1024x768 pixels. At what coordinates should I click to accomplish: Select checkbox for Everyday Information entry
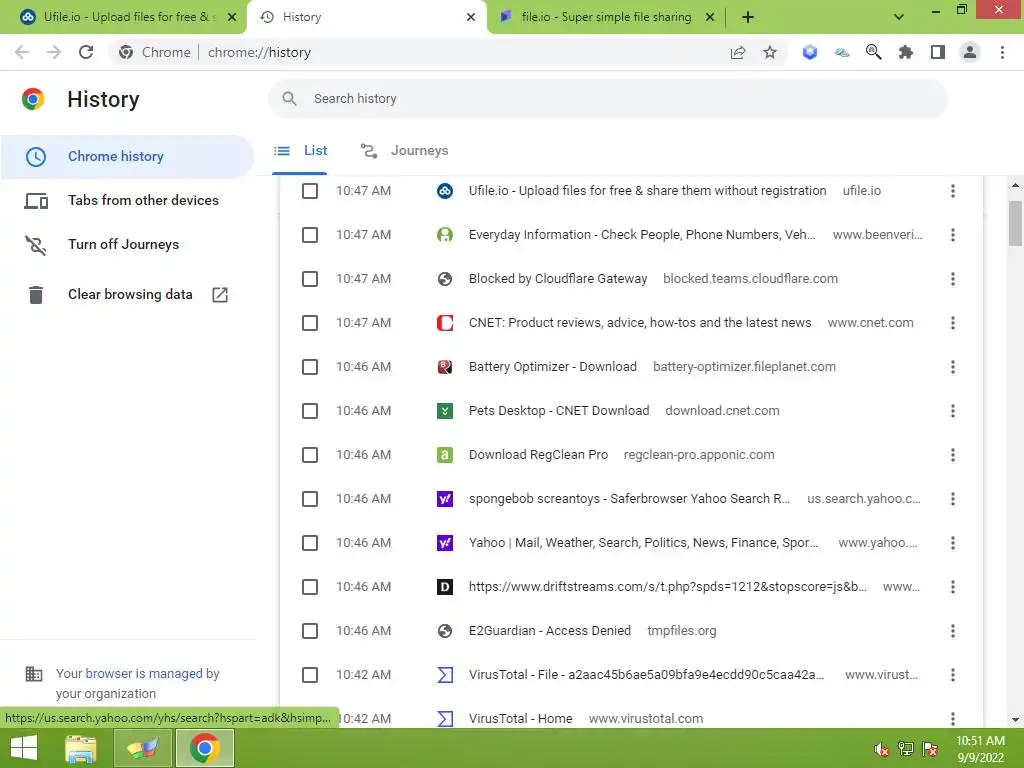coord(310,234)
